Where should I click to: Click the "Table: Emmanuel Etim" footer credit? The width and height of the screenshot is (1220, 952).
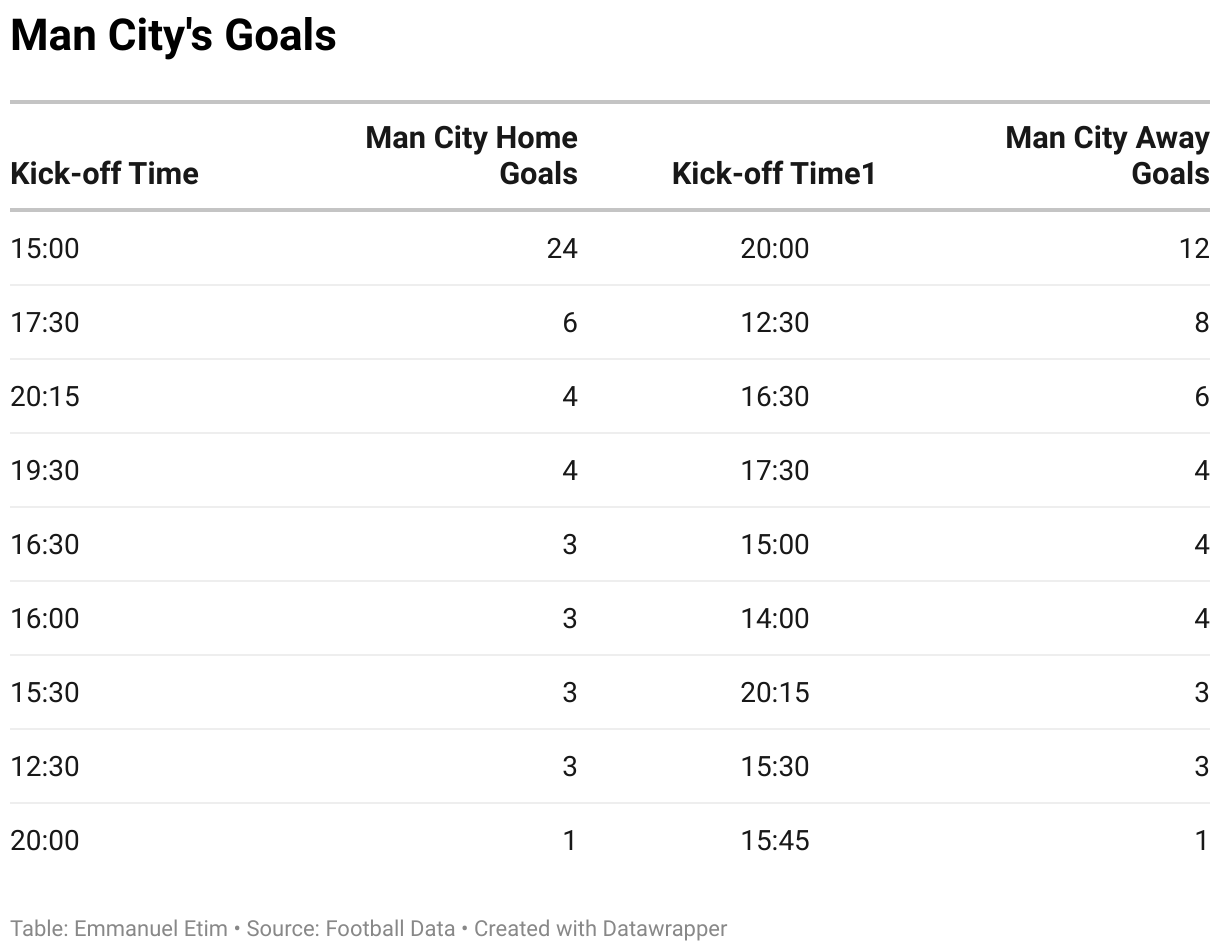[x=118, y=928]
